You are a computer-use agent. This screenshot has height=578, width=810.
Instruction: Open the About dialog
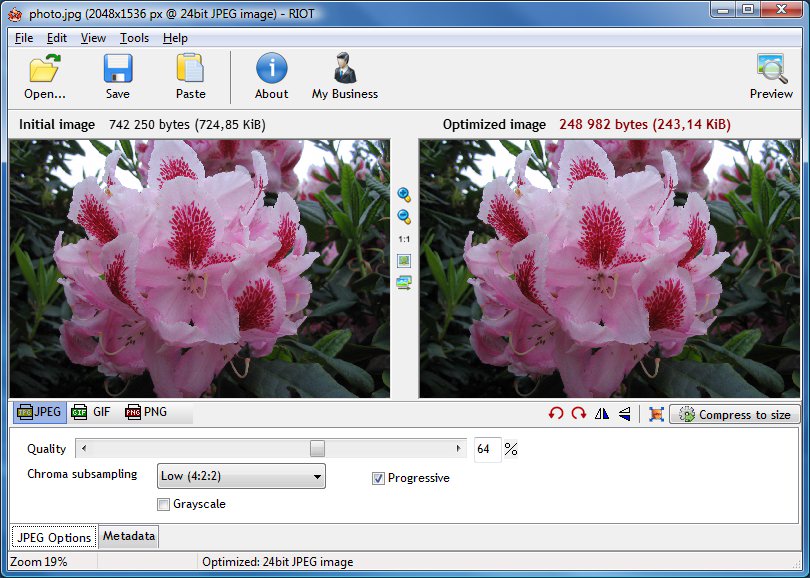271,76
